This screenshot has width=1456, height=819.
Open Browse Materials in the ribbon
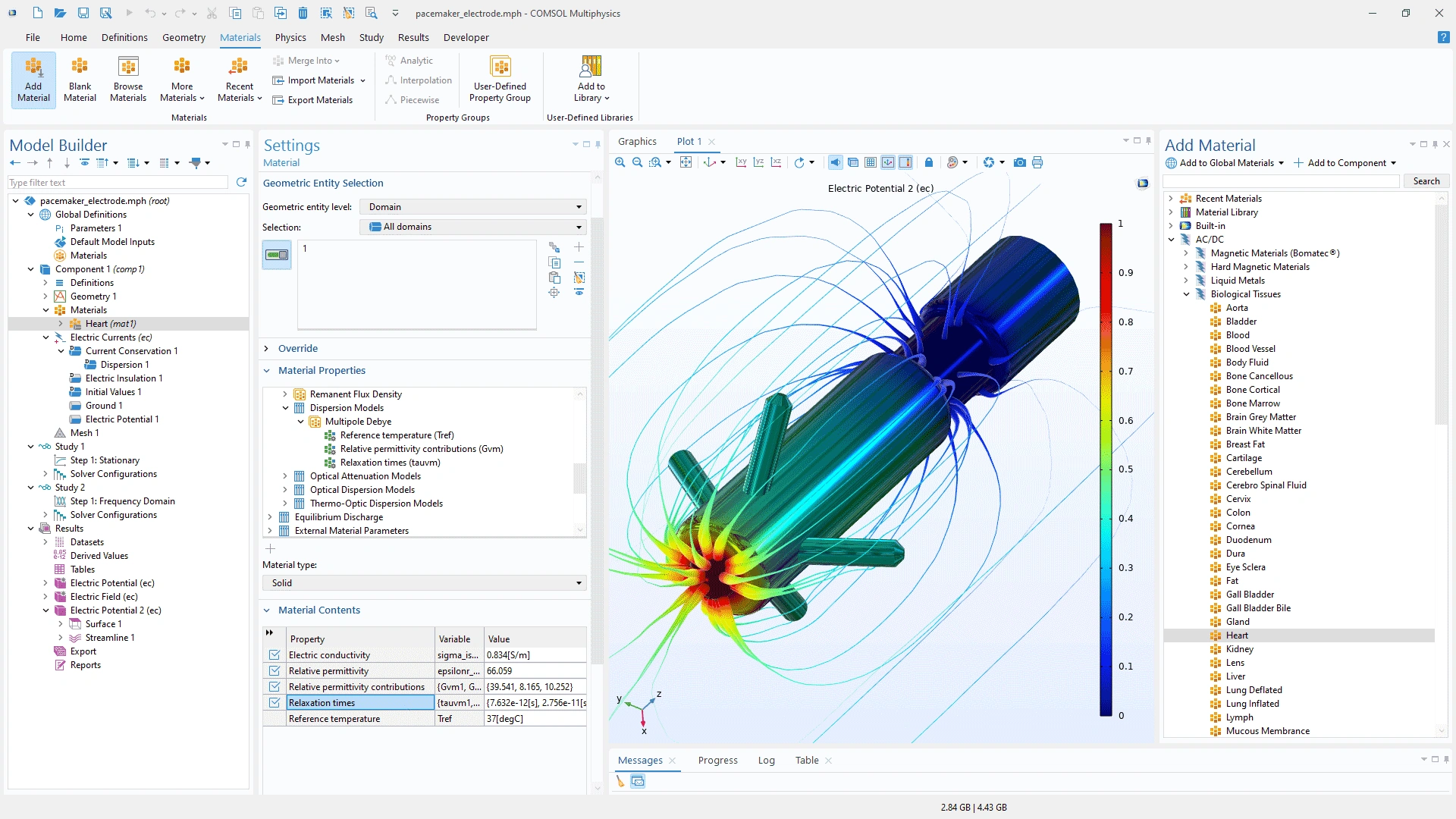tap(128, 79)
